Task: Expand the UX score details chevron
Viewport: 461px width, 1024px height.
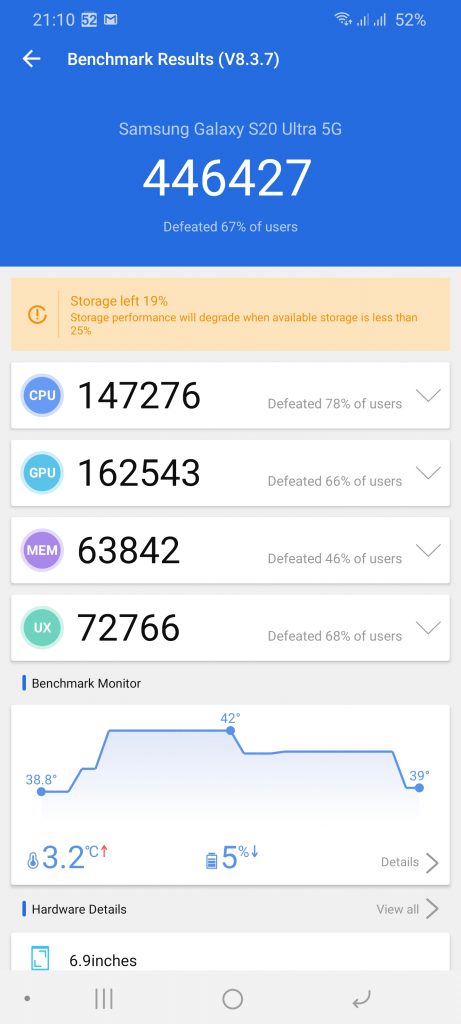Action: [x=428, y=628]
